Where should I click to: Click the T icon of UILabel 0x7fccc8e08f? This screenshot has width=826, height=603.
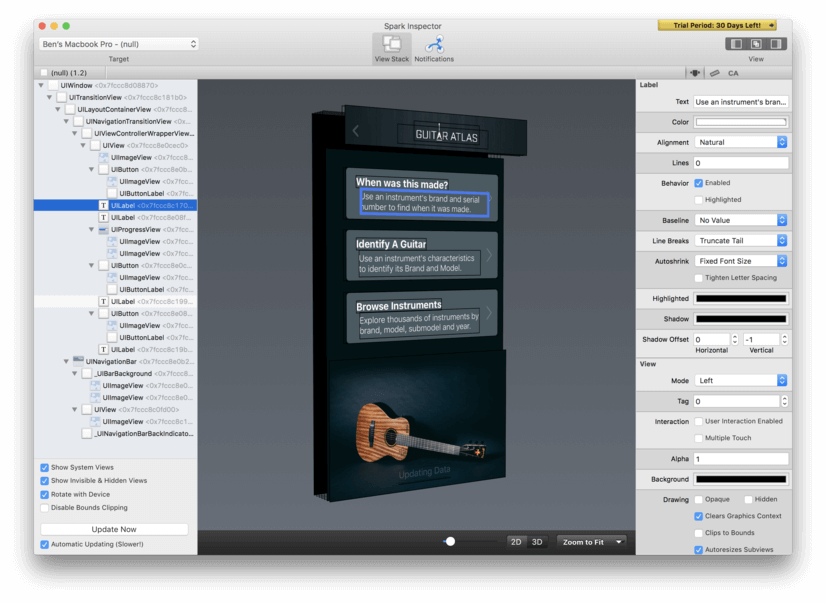pyautogui.click(x=104, y=218)
